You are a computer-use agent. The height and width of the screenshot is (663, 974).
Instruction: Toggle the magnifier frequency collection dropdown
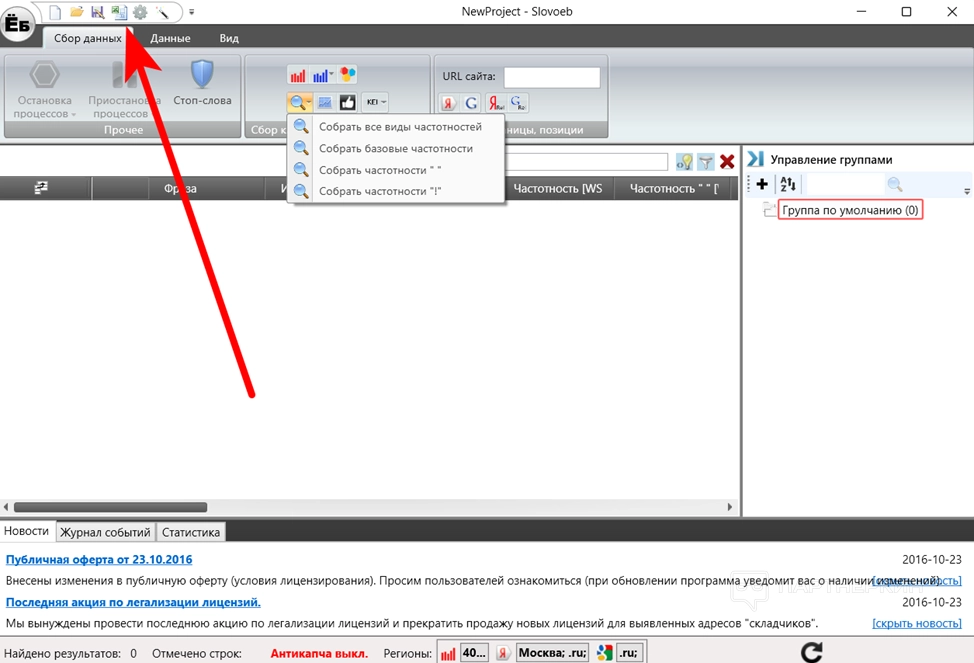coord(299,102)
